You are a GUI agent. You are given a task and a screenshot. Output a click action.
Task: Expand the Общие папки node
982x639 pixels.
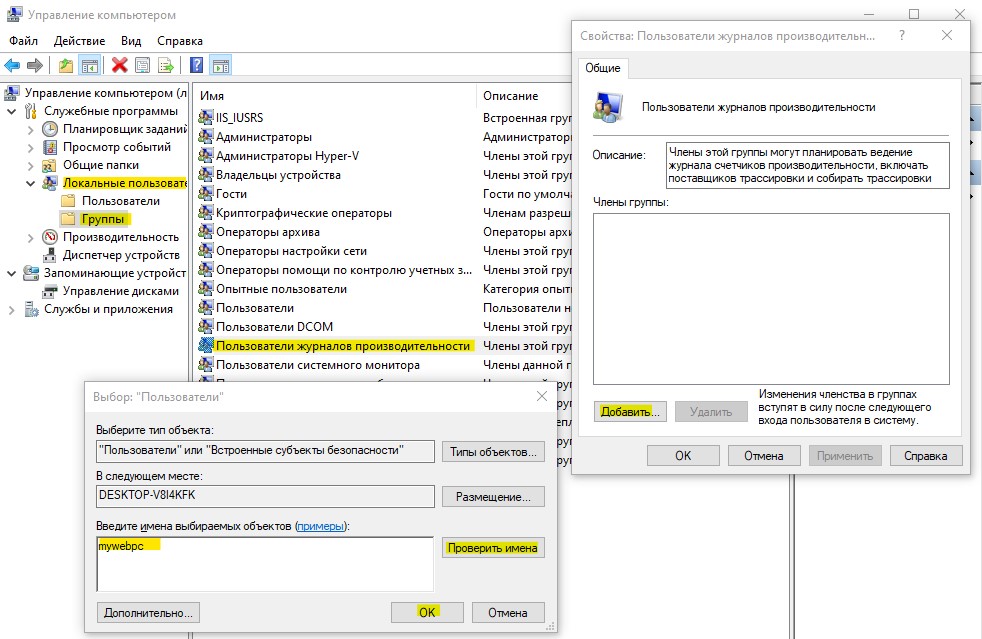[x=31, y=166]
